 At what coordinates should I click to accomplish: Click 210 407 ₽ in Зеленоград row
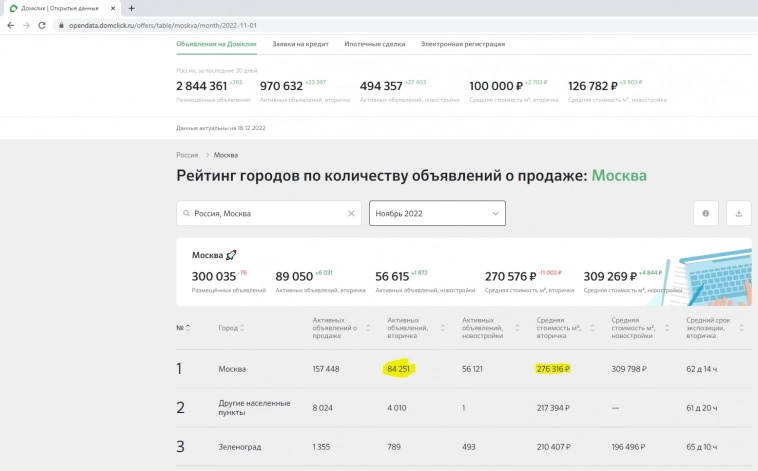[x=554, y=447]
